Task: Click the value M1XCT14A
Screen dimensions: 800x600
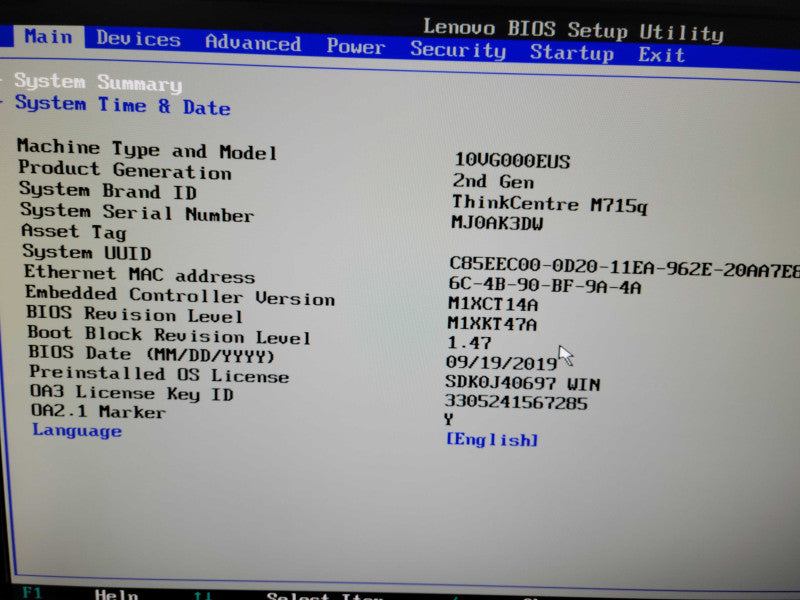Action: (493, 304)
